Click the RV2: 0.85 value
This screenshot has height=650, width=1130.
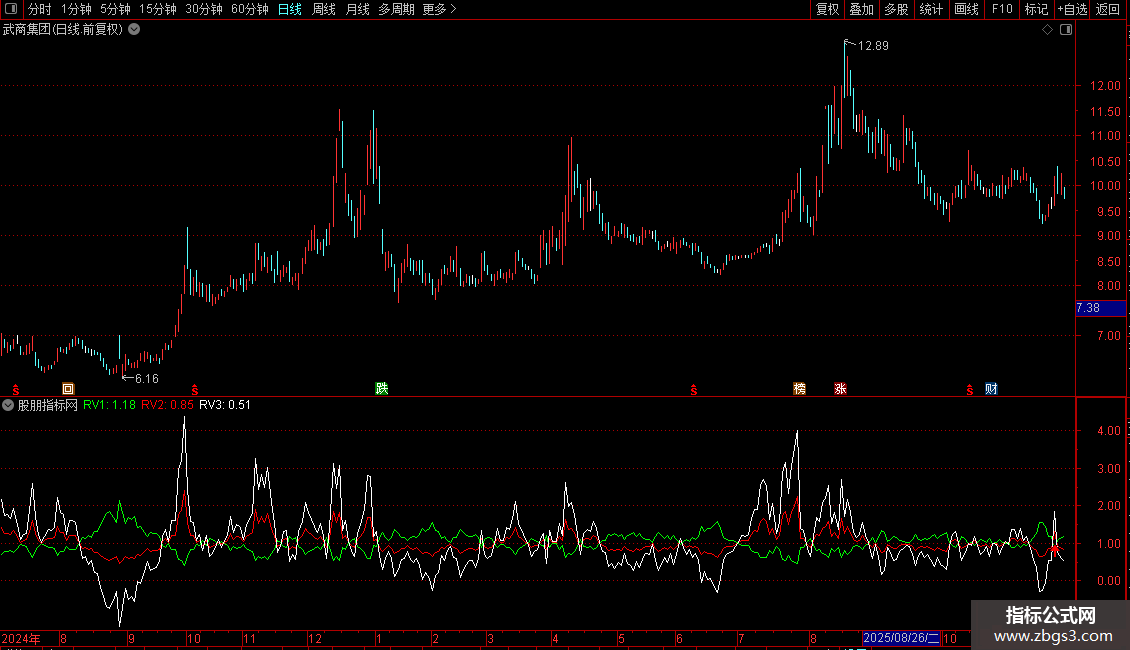(167, 405)
